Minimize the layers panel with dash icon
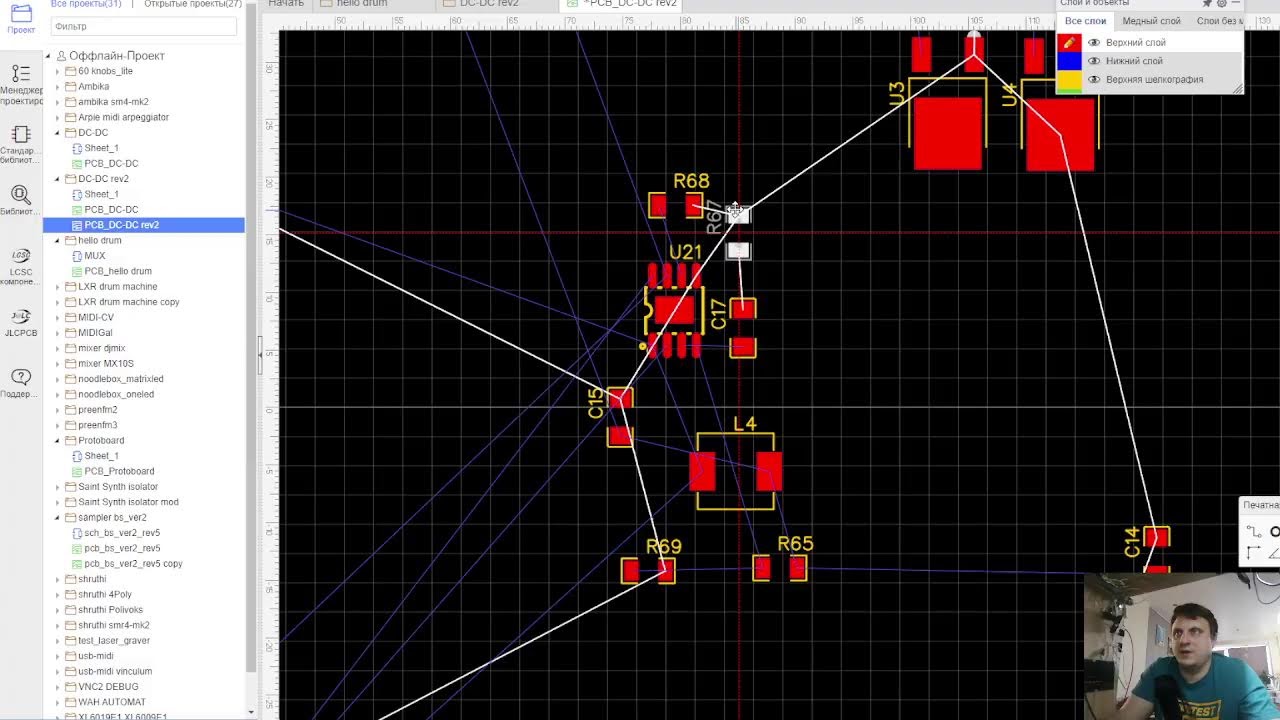The height and width of the screenshot is (720, 1280). (x=1235, y=4)
